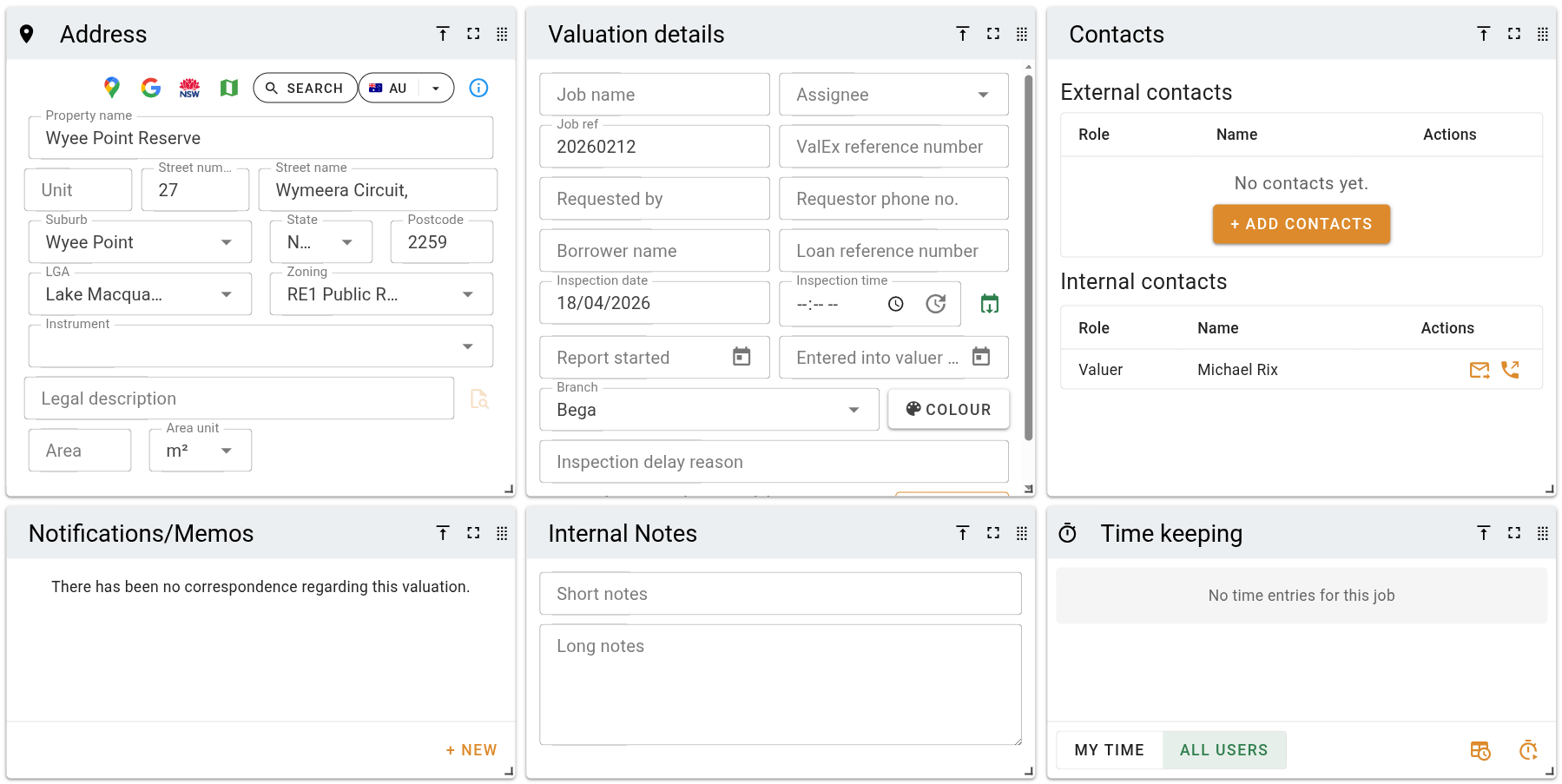1562x784 pixels.
Task: Switch time entries to ALL USERS
Action: [x=1224, y=750]
